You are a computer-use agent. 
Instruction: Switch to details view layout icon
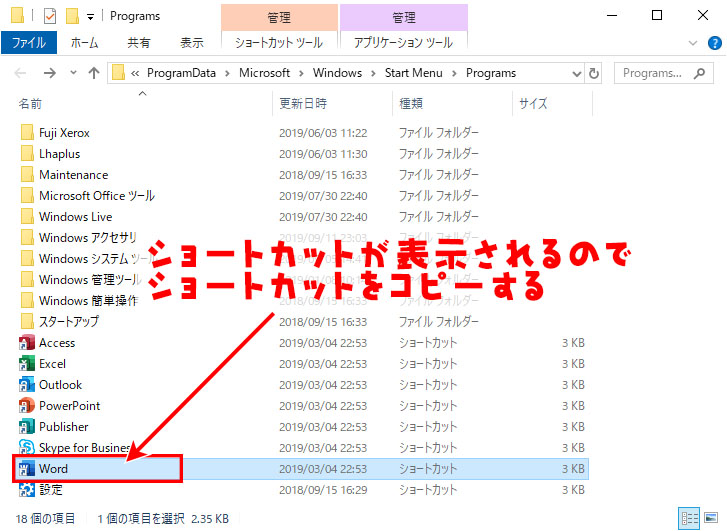(x=689, y=518)
